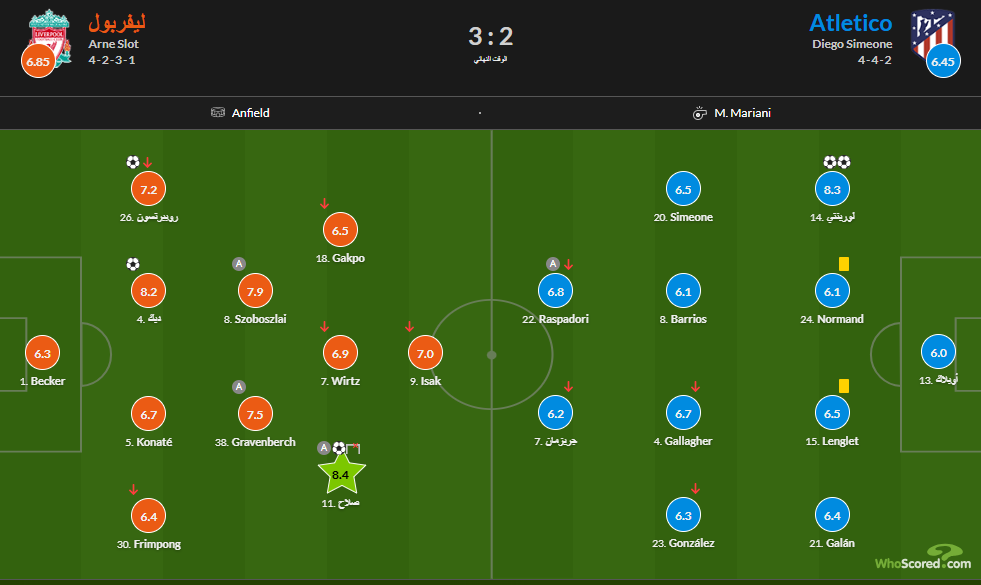Click Atletico's 6.45 team rating badge

coord(943,61)
